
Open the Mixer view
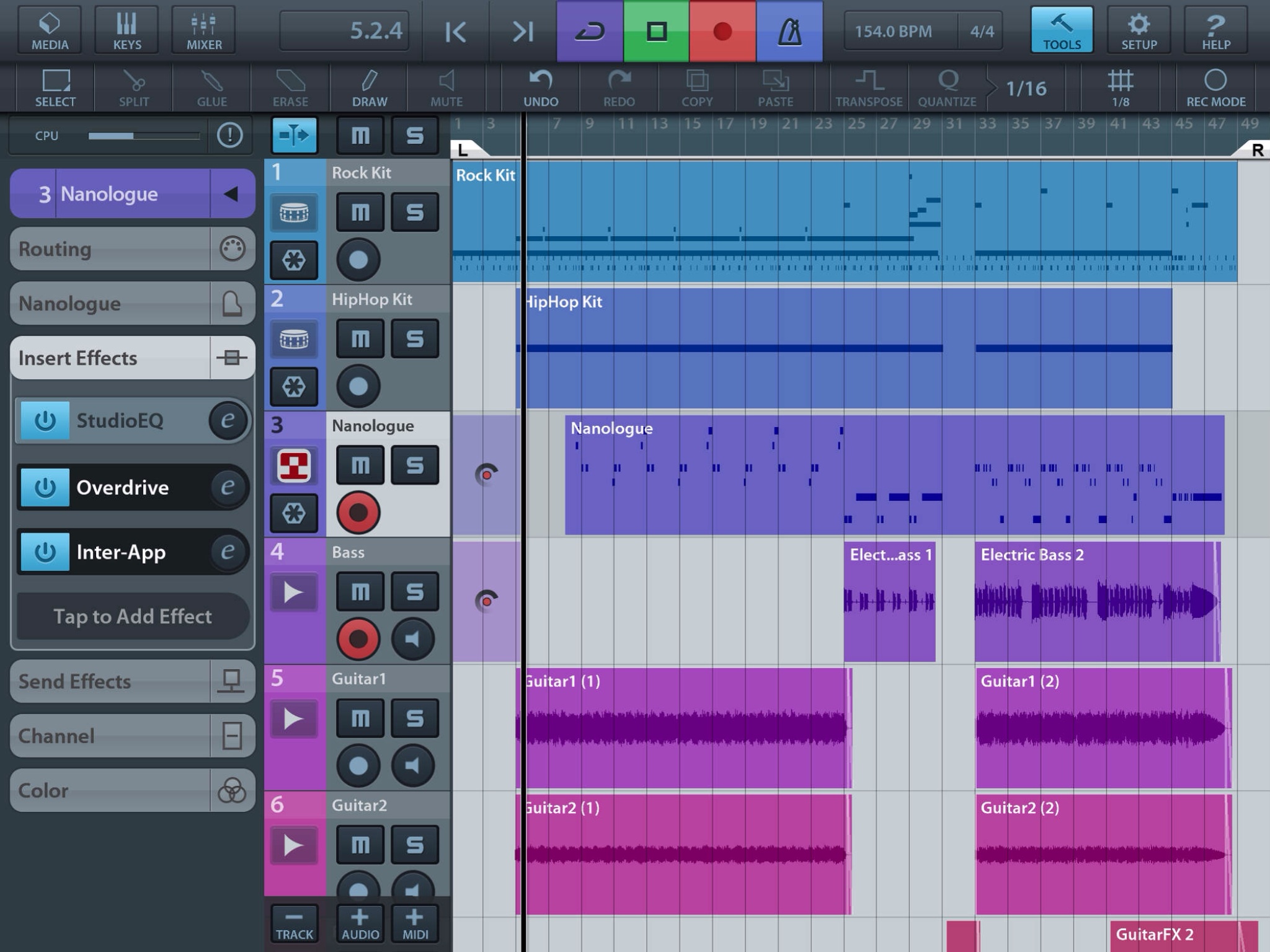point(203,29)
